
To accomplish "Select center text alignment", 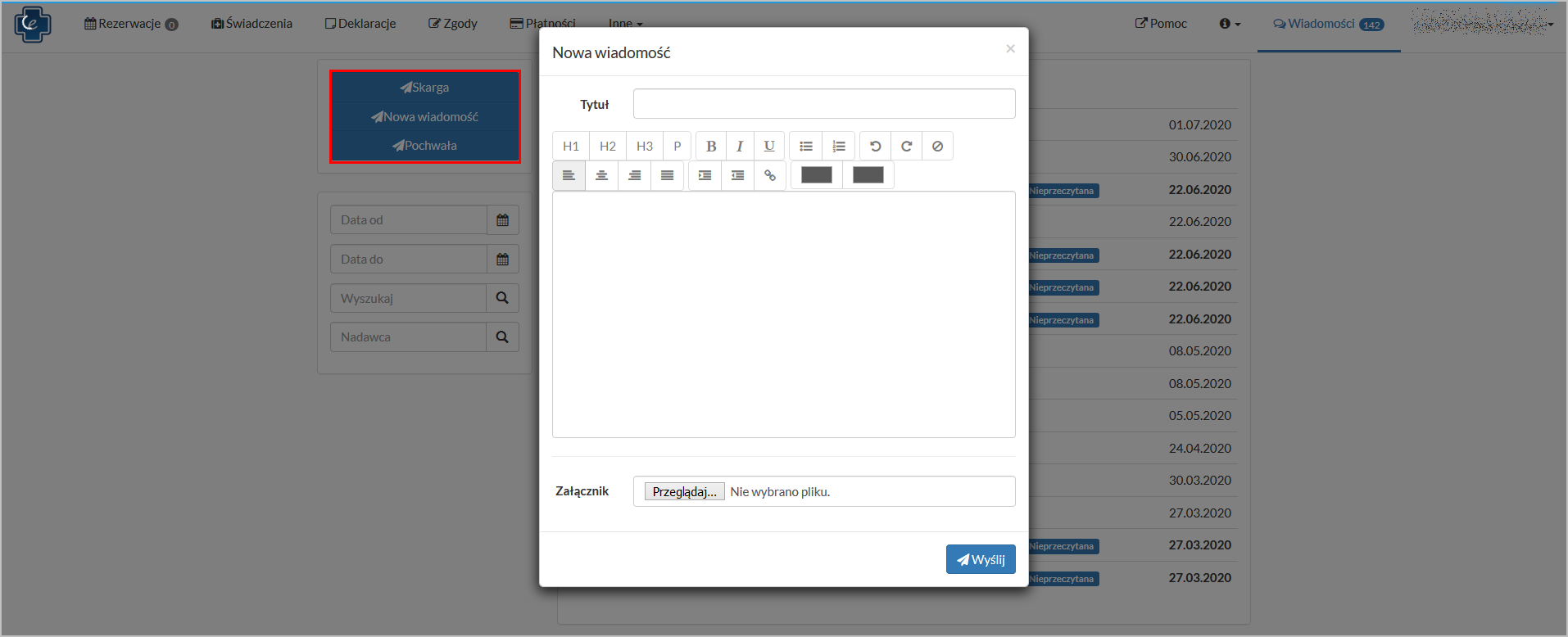I will (601, 175).
